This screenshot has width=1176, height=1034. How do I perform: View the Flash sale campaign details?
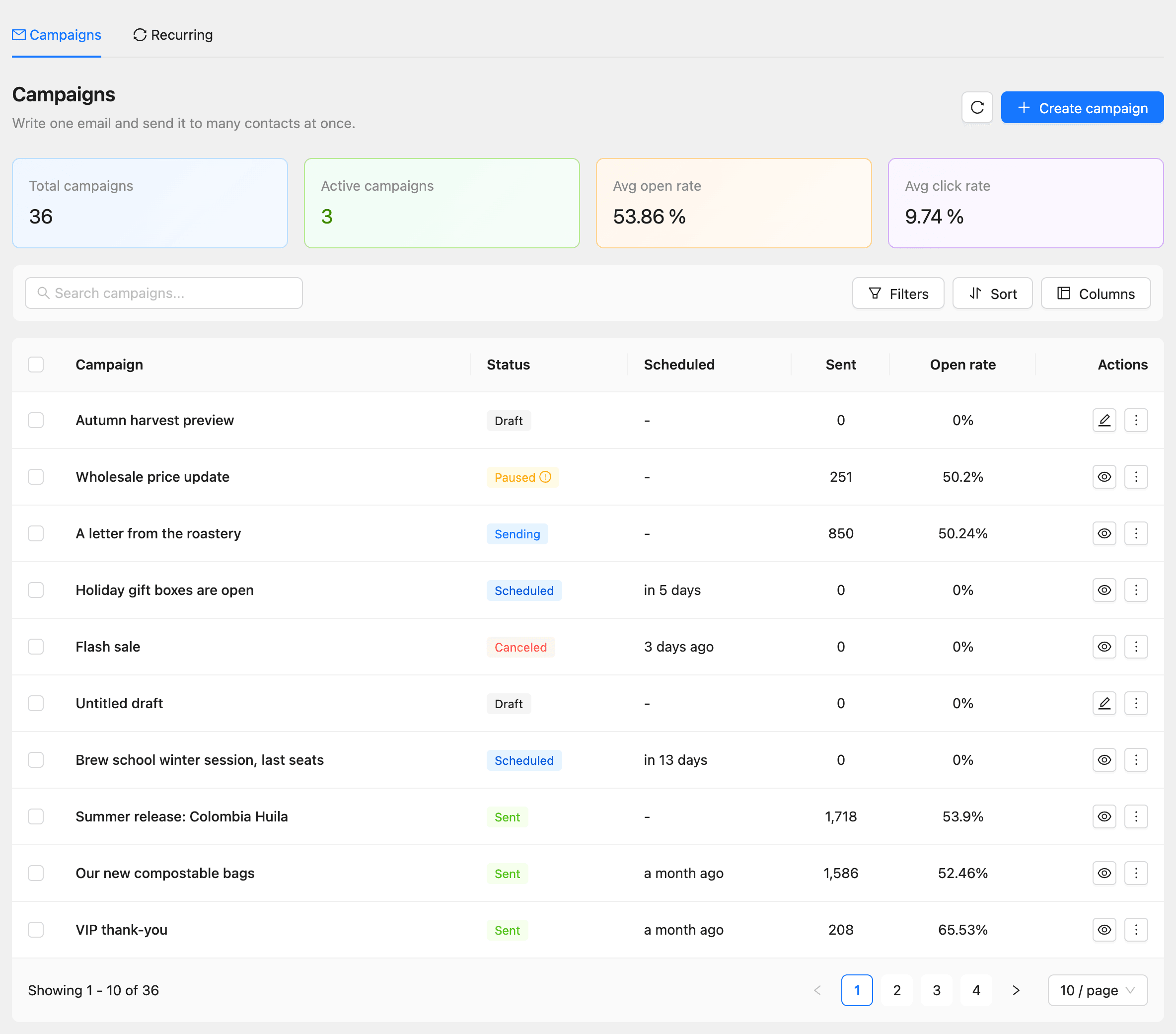click(x=1104, y=647)
